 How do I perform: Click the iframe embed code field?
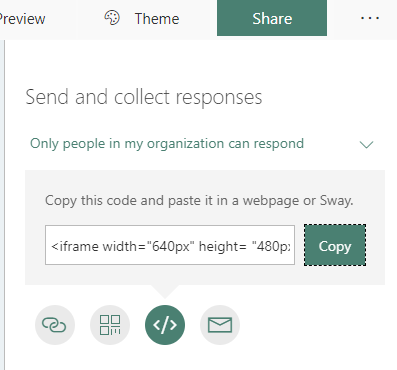[x=170, y=245]
